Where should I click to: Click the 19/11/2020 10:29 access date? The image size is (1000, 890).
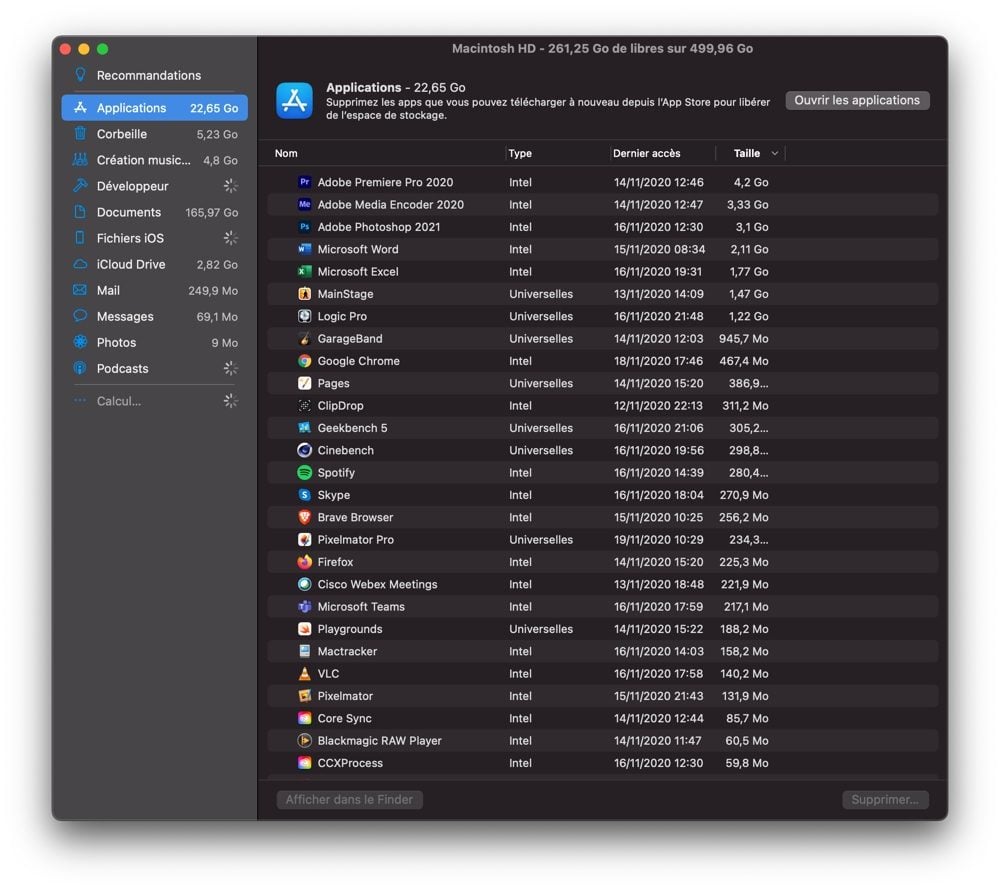658,539
